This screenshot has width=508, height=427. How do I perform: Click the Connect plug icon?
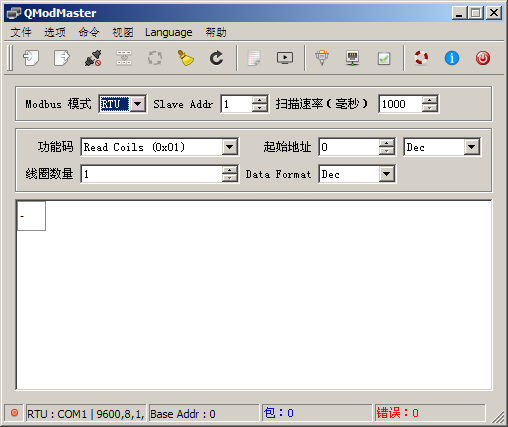pyautogui.click(x=93, y=58)
